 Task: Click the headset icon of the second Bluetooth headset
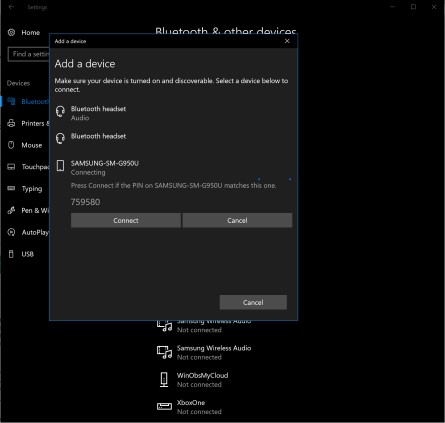60,138
